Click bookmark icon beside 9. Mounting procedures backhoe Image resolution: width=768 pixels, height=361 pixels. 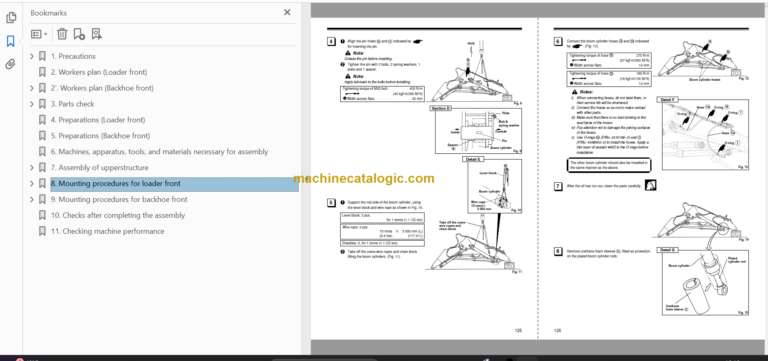(x=43, y=199)
